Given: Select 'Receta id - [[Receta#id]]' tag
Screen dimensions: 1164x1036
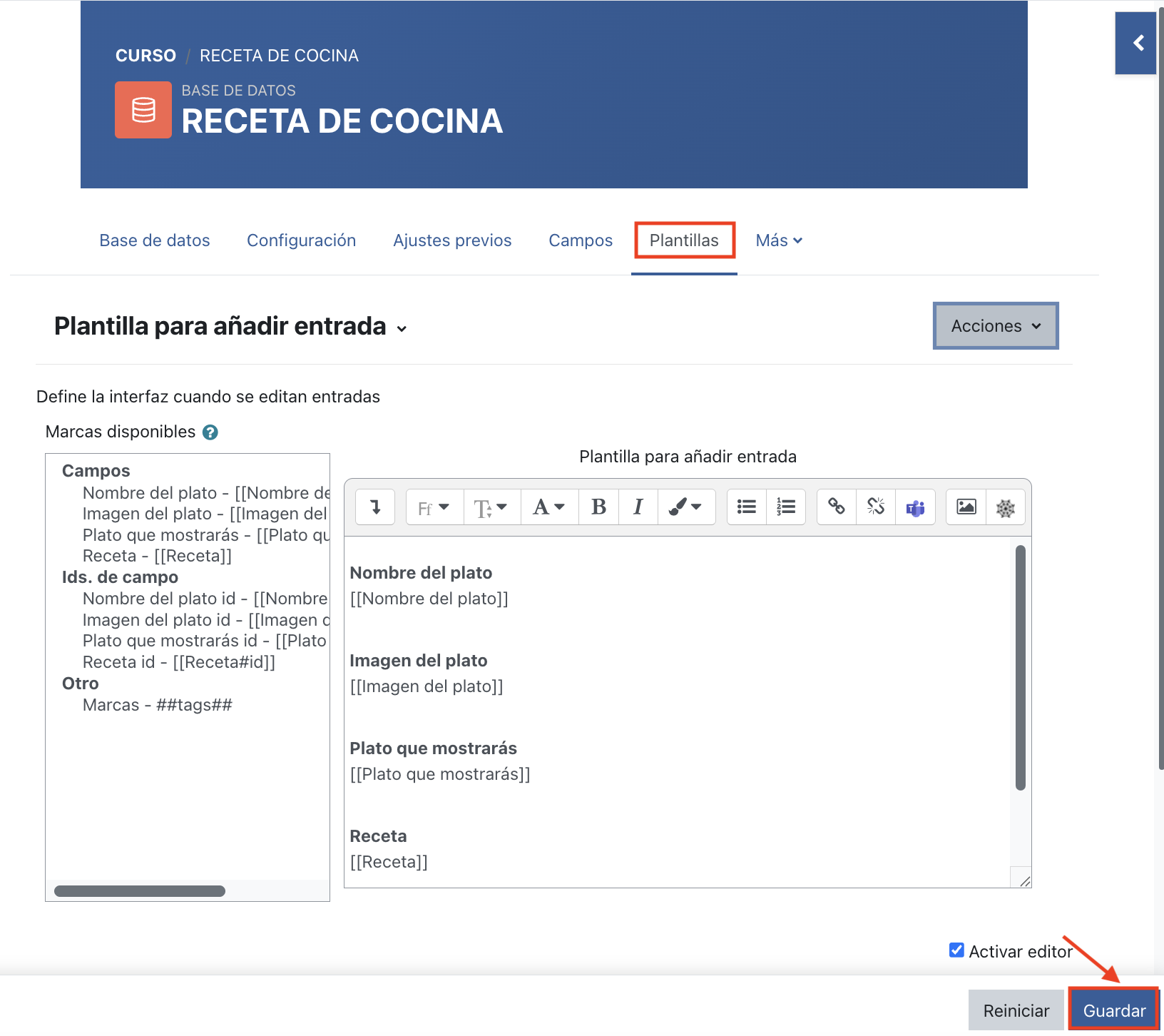Looking at the screenshot, I should (179, 662).
